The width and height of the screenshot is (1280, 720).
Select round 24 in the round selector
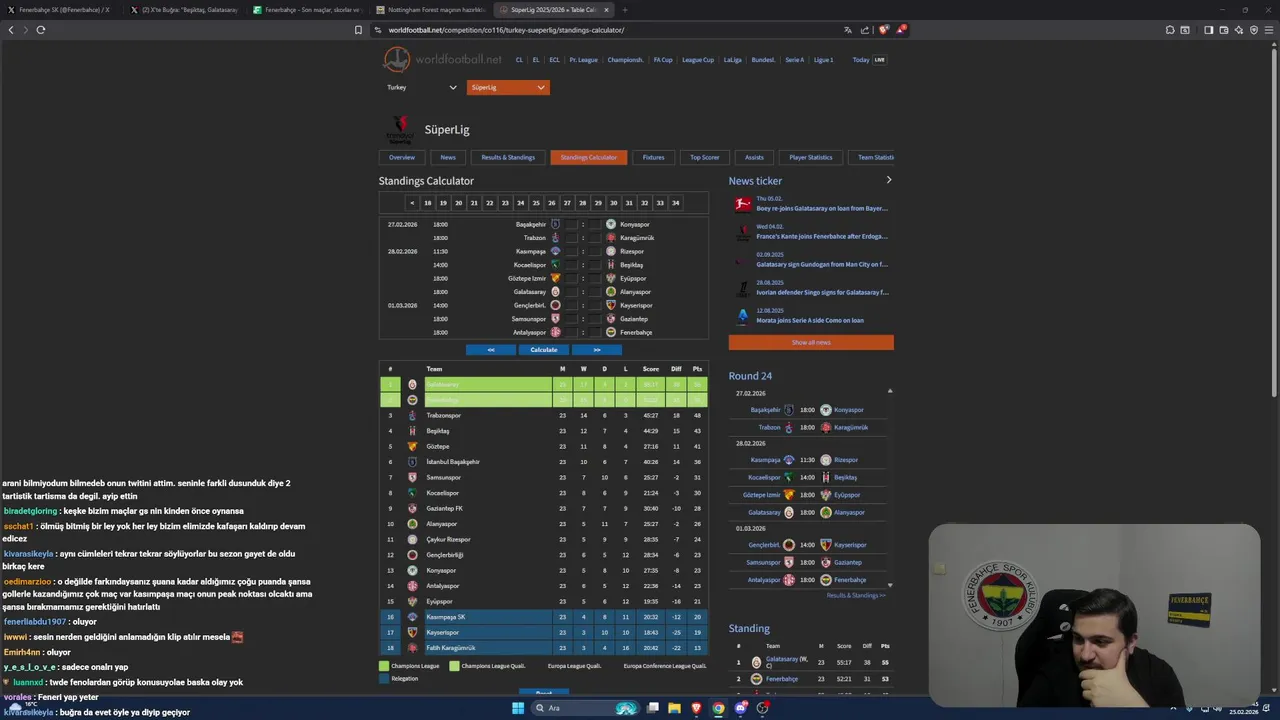pos(520,203)
